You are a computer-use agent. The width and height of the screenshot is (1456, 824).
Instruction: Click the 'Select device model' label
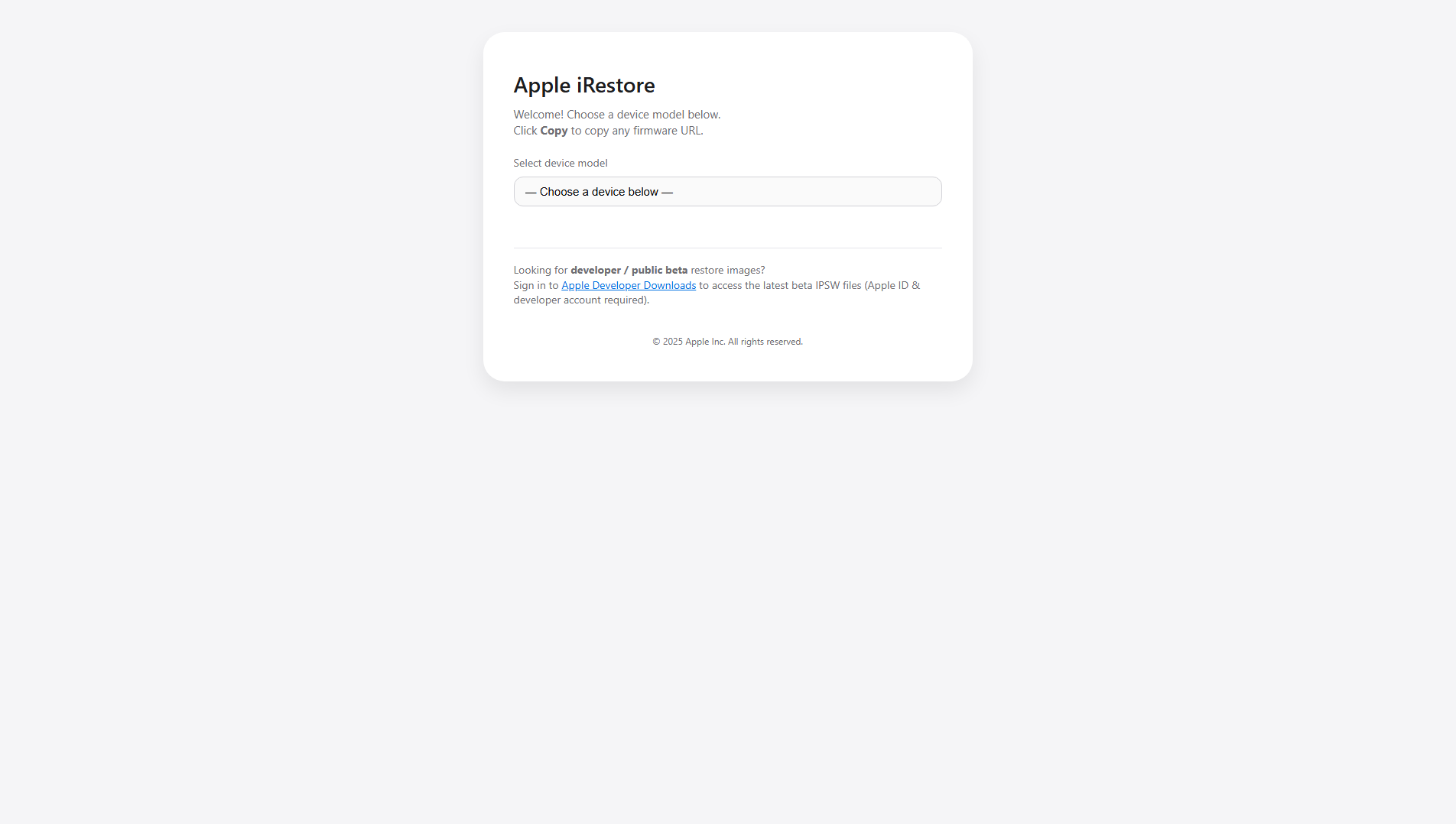tap(561, 163)
